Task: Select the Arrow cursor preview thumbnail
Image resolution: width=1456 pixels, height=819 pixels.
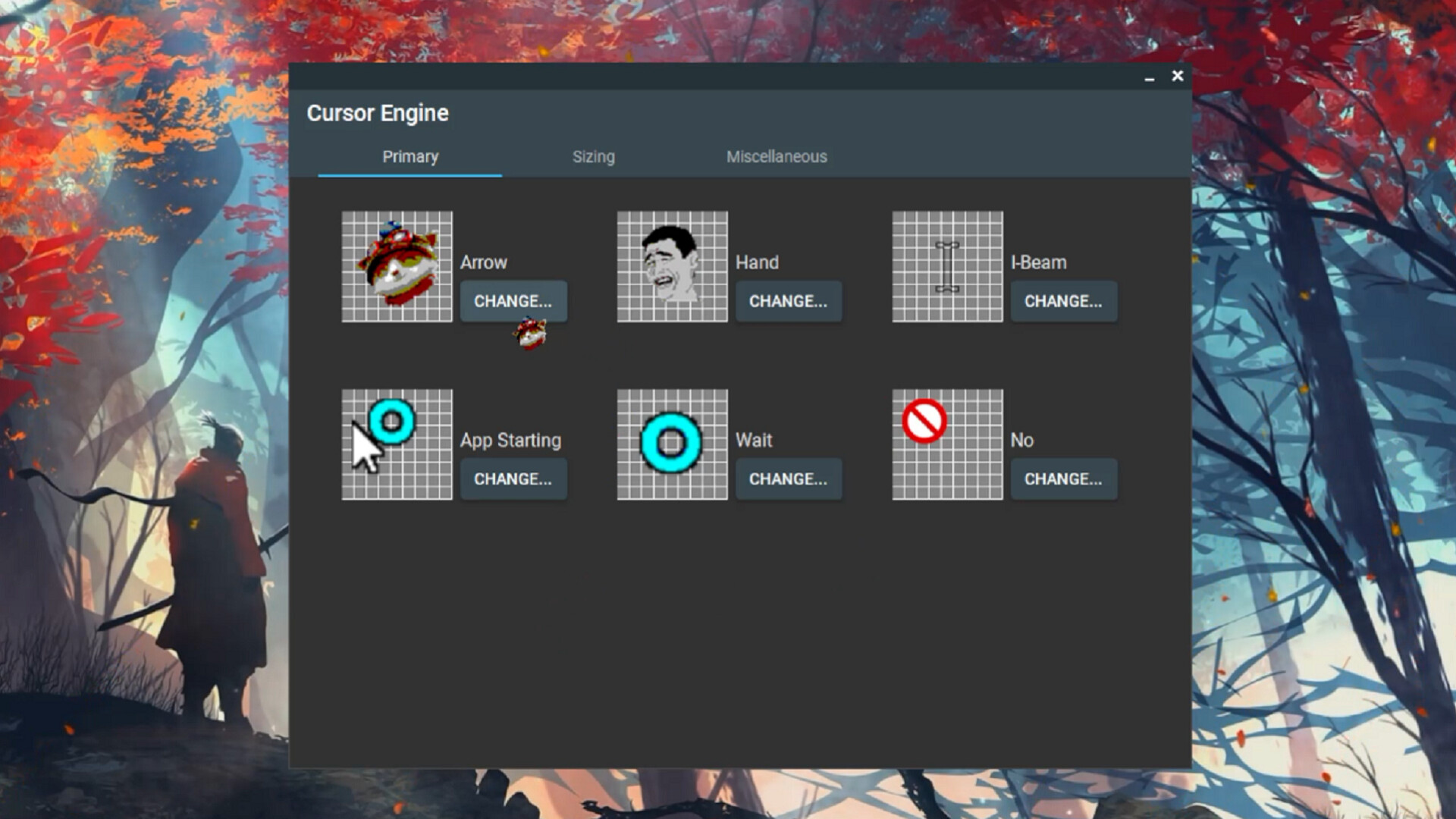Action: [397, 267]
